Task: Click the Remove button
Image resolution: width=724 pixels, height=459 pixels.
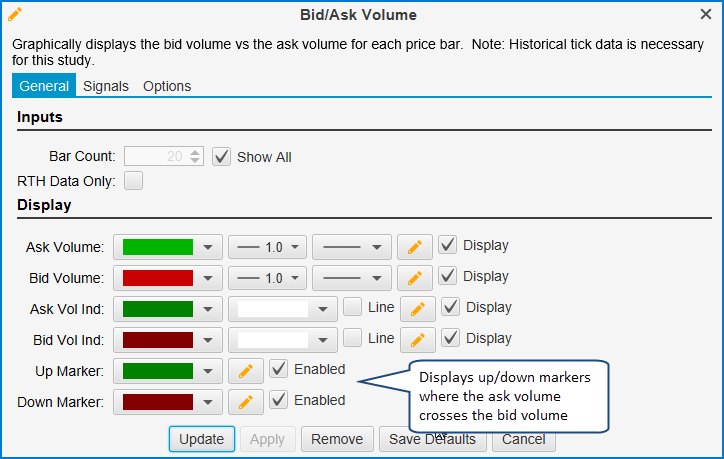Action: (337, 439)
